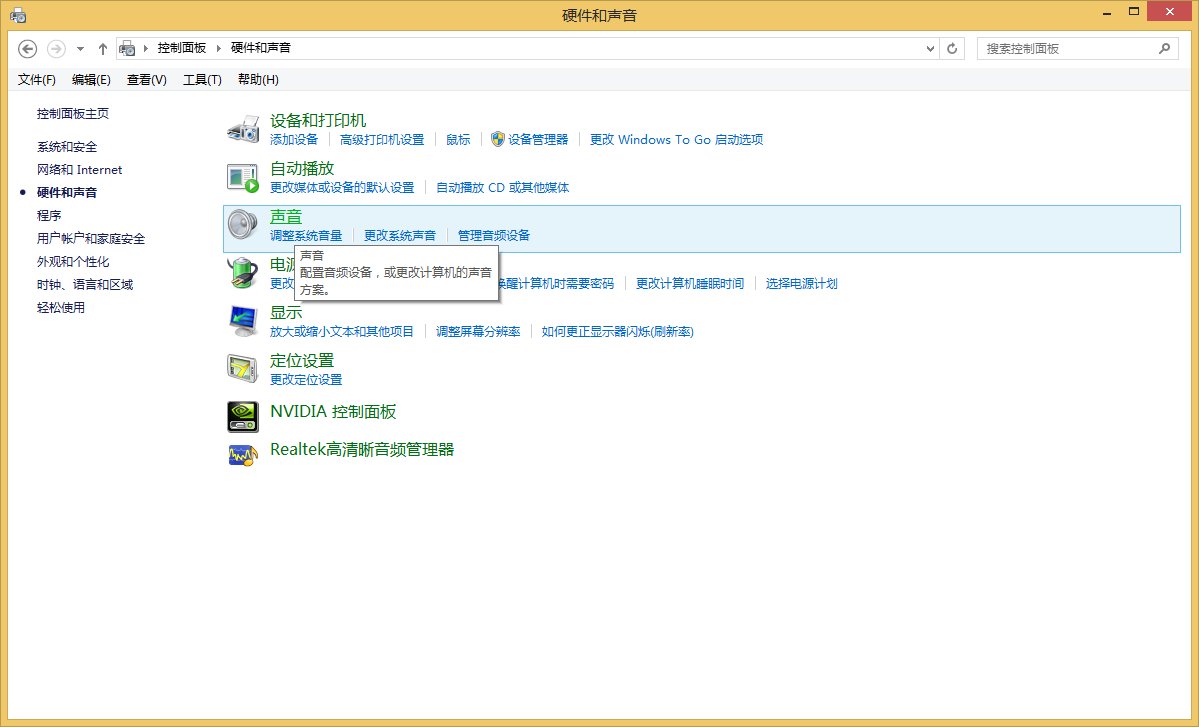This screenshot has height=727, width=1199.
Task: Click the refresh icon beside the address bar
Action: 950,48
